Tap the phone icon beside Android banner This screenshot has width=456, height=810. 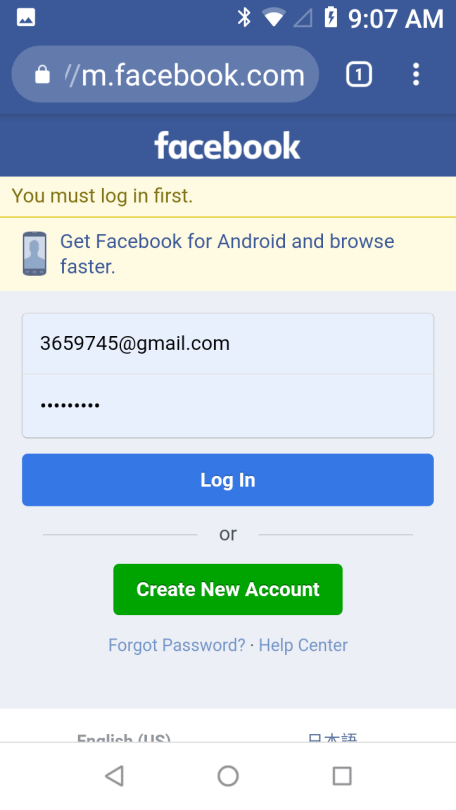click(x=35, y=254)
